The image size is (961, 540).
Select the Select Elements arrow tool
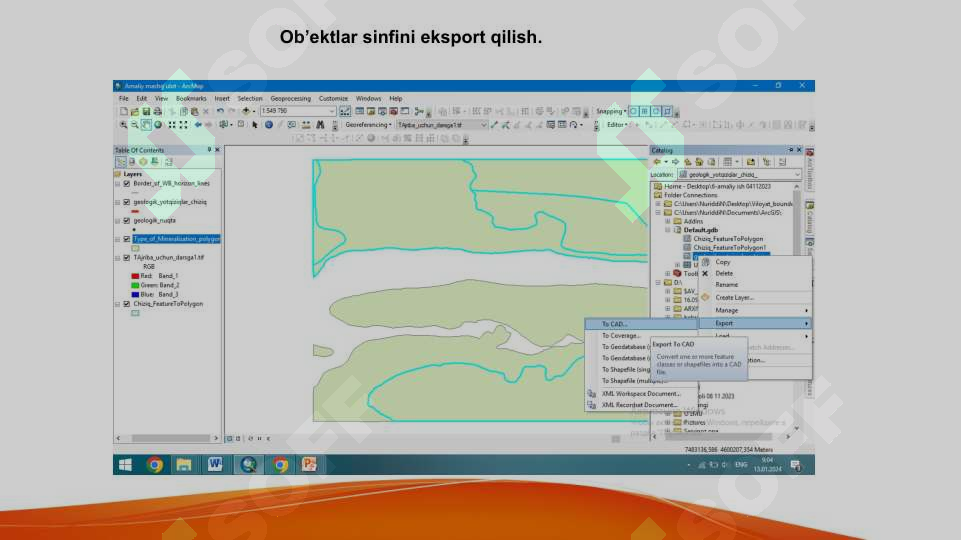click(x=255, y=125)
